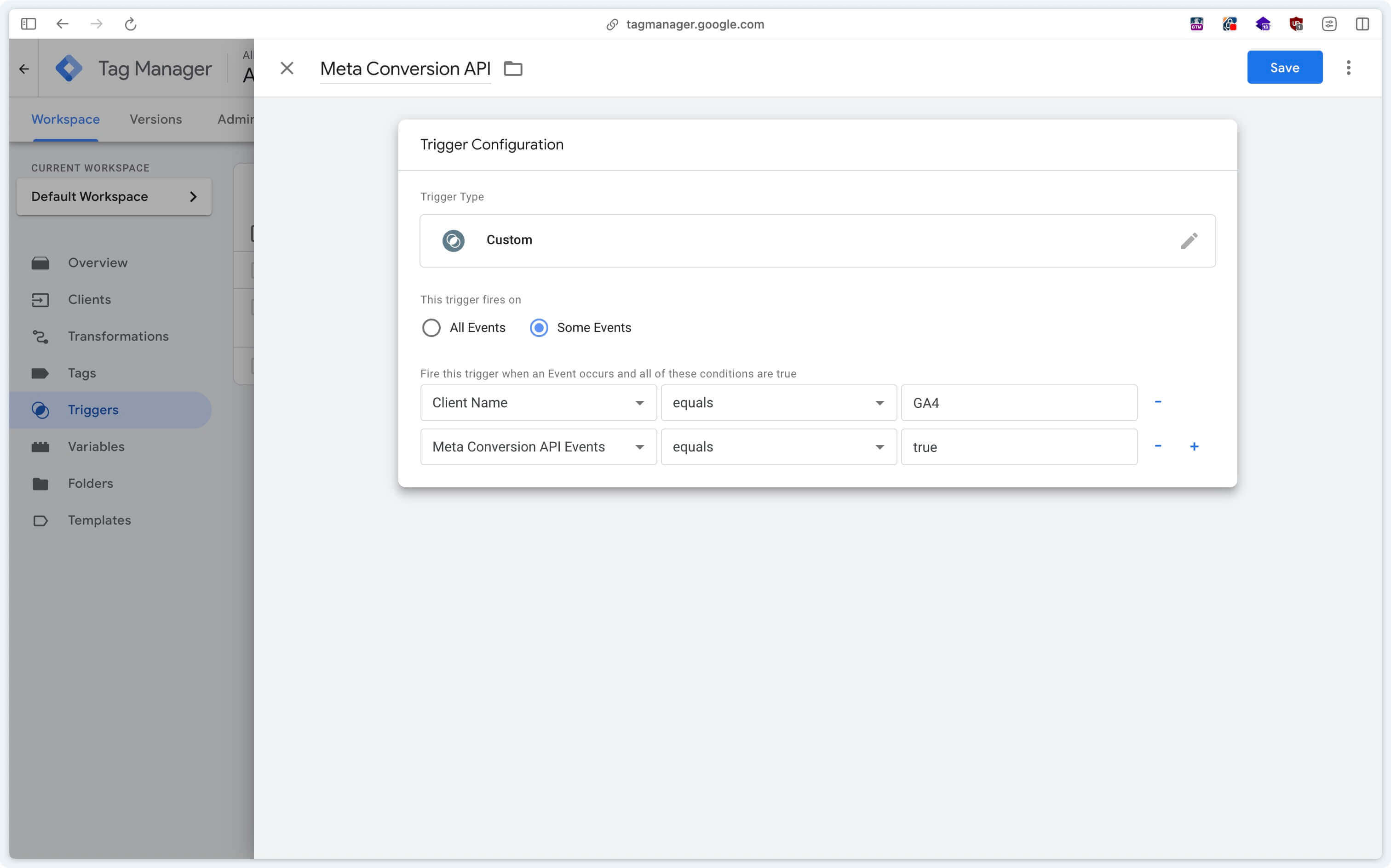The width and height of the screenshot is (1391, 868).
Task: Click the Variables icon in sidebar
Action: [x=40, y=446]
